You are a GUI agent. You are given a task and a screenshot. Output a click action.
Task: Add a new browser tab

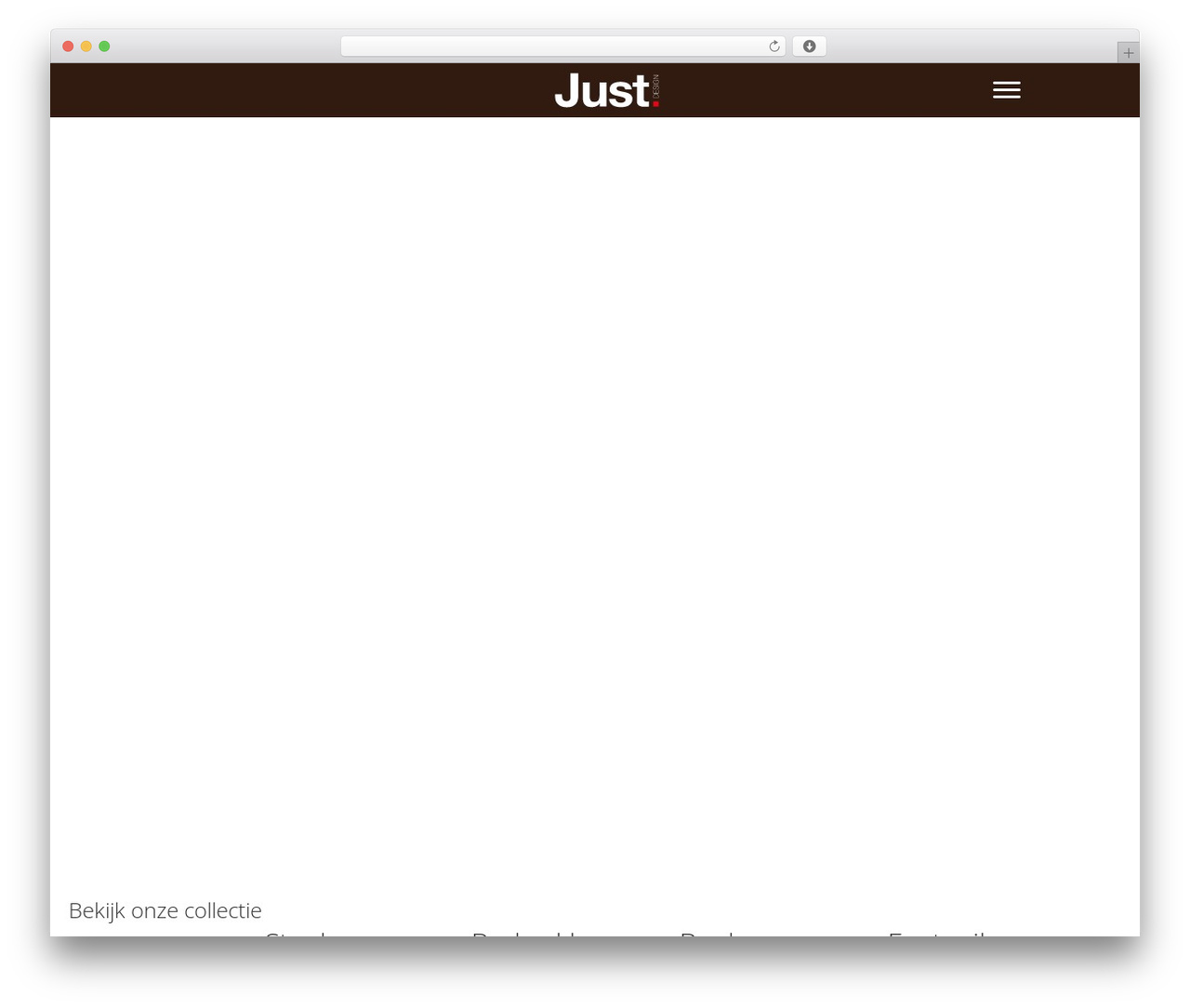1128,53
